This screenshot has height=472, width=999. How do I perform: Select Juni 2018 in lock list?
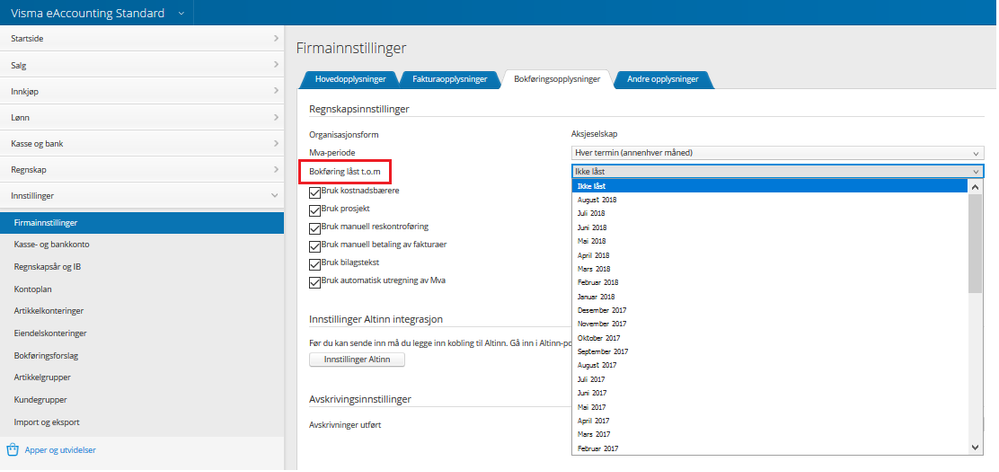click(770, 227)
